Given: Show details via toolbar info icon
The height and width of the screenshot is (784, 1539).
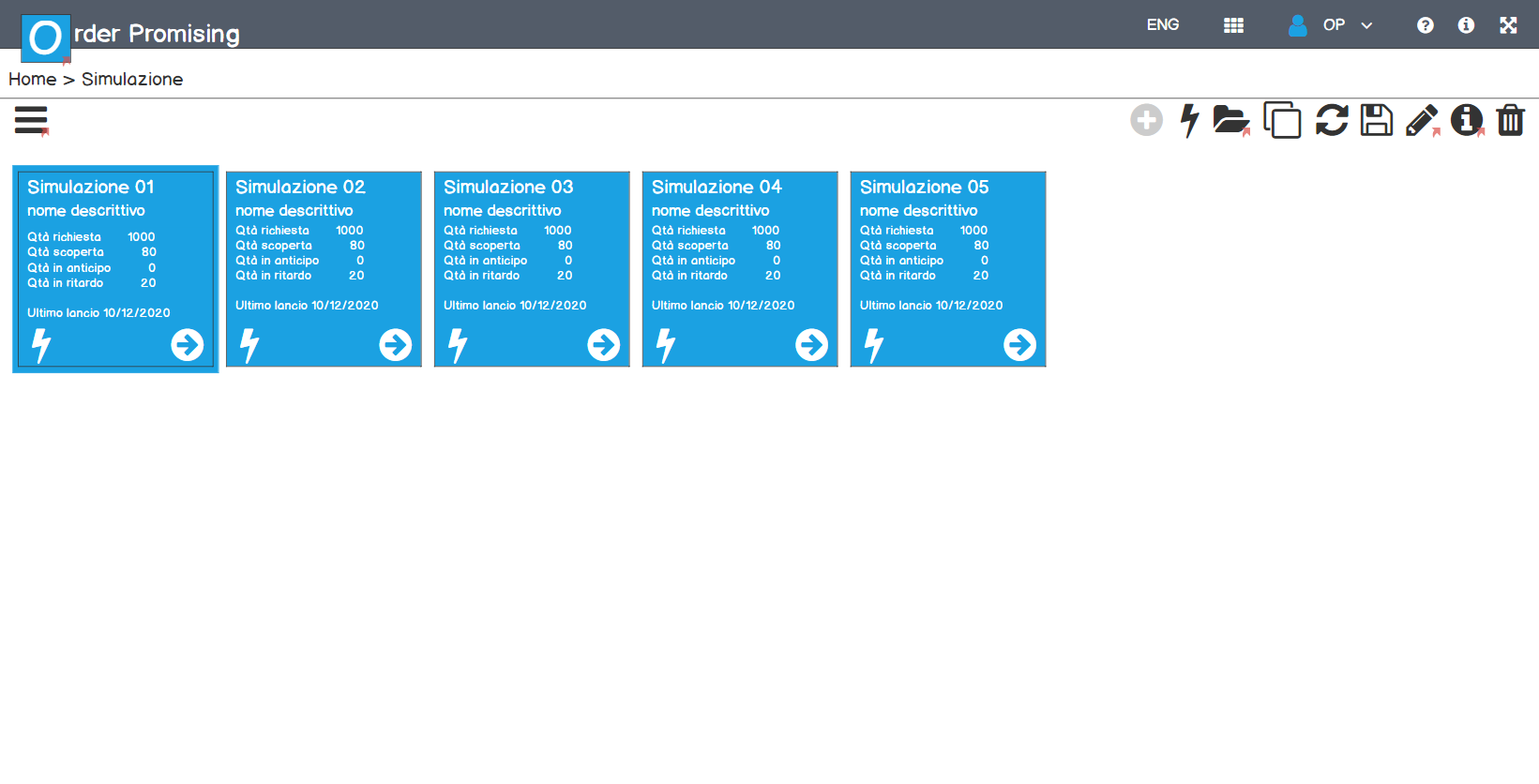Looking at the screenshot, I should [1467, 120].
